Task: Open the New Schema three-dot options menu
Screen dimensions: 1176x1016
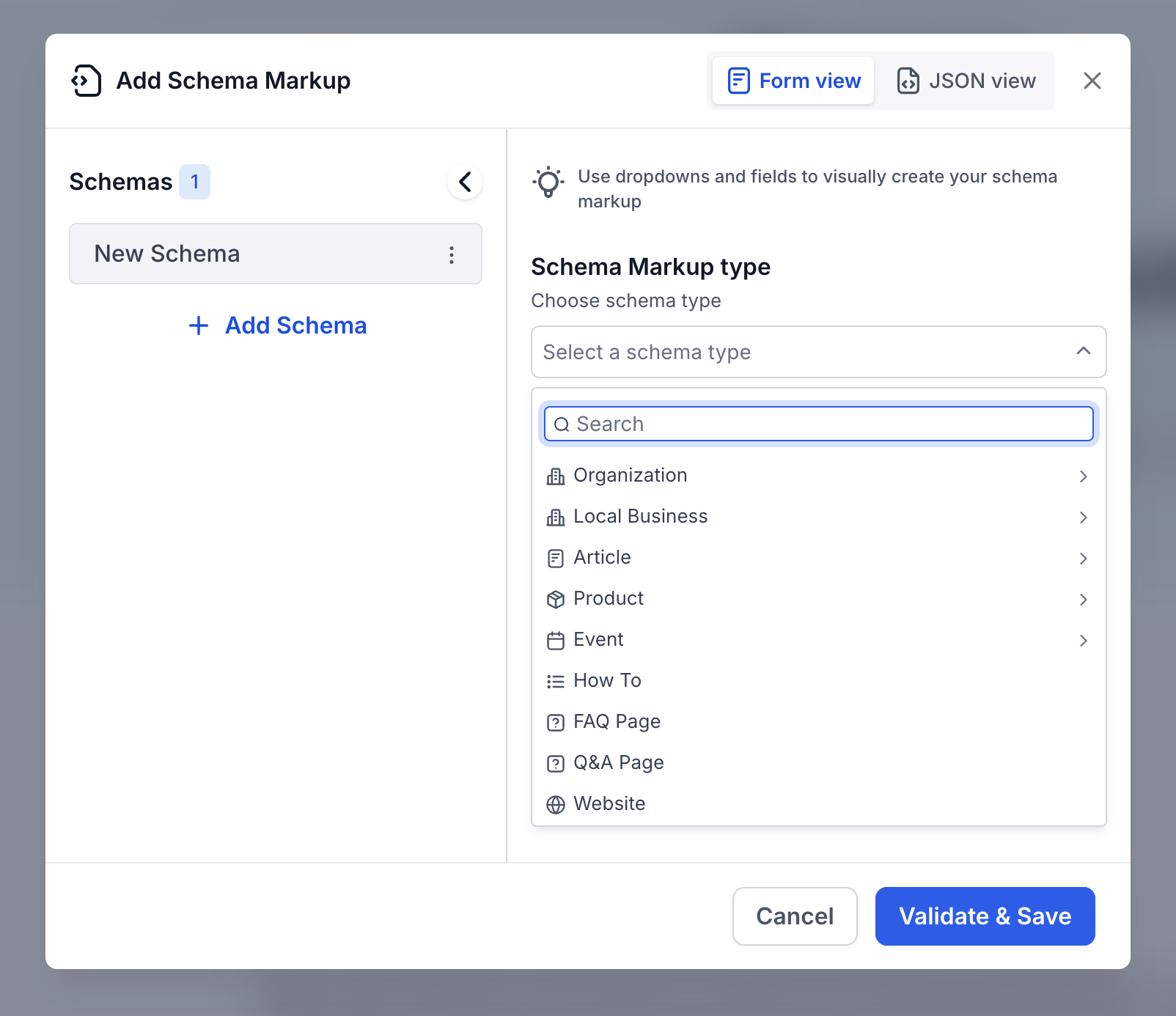Action: pyautogui.click(x=452, y=254)
